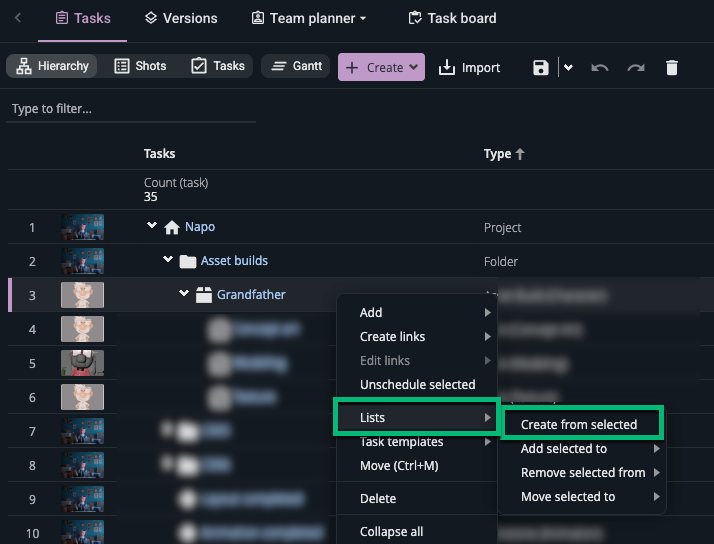Collapse the Grandfather asset build
The image size is (714, 544).
coord(184,293)
